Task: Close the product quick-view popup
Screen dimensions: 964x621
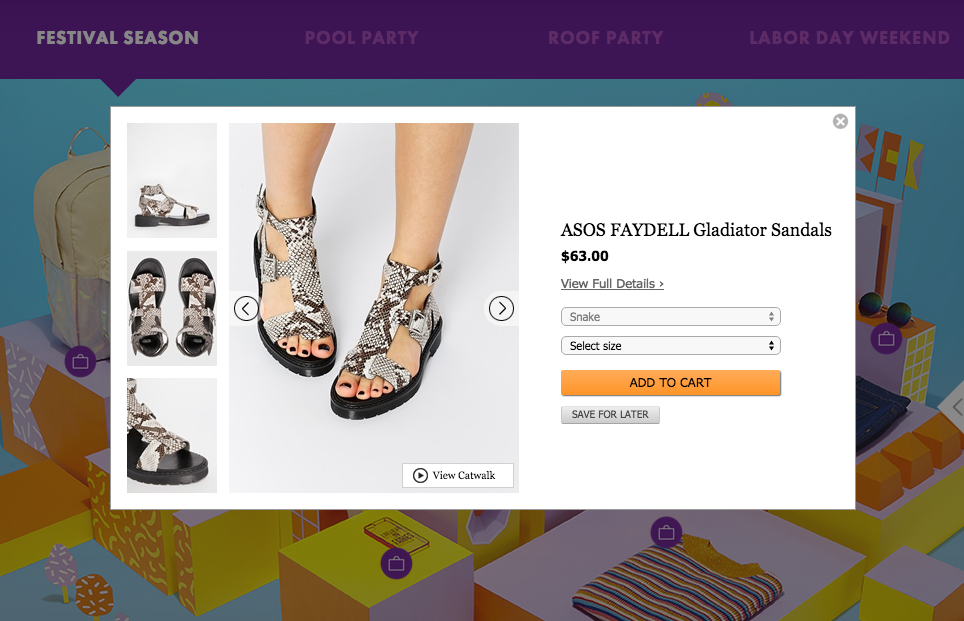Action: [840, 121]
